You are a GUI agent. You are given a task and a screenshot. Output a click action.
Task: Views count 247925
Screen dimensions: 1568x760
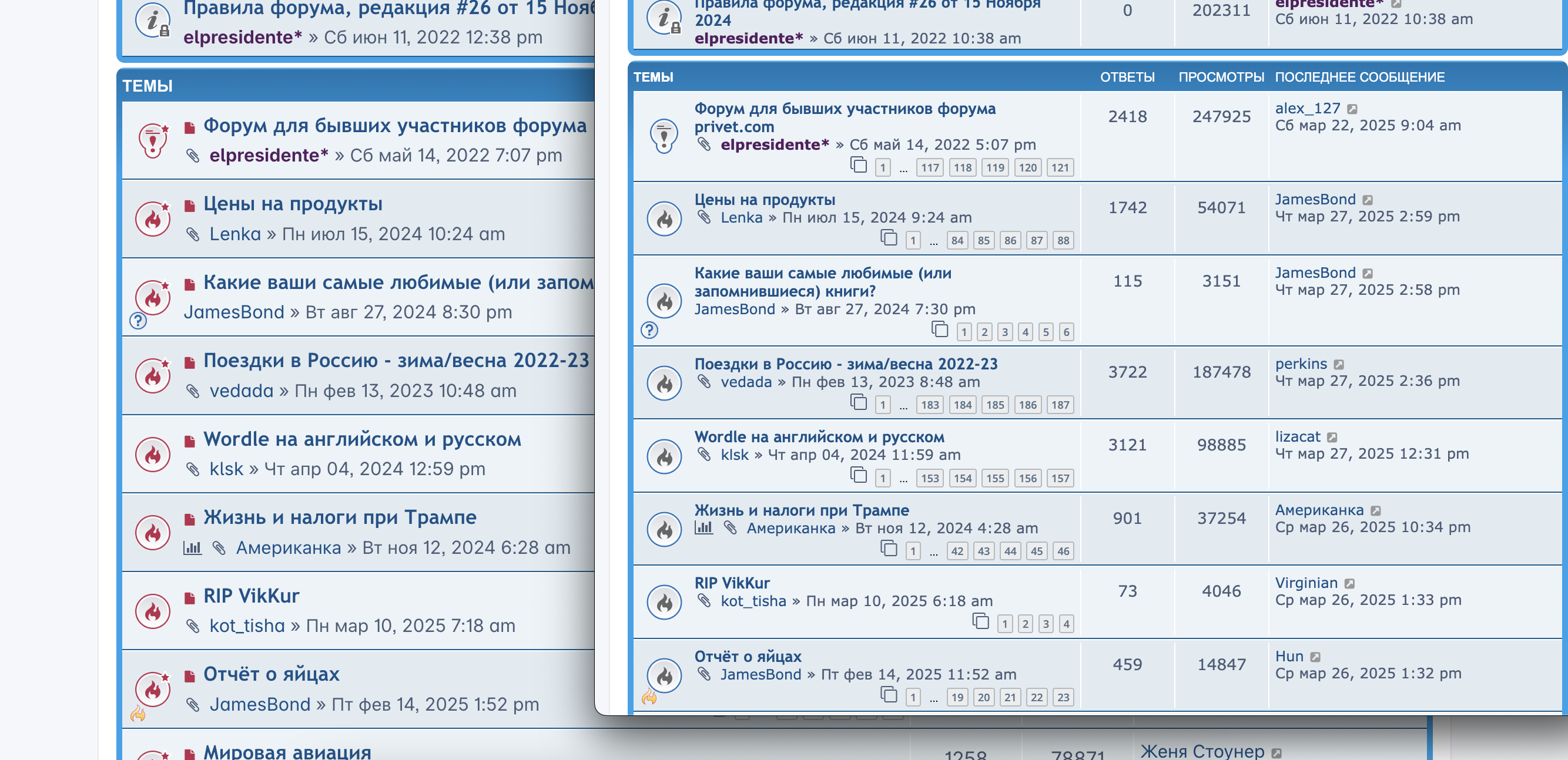1221,116
